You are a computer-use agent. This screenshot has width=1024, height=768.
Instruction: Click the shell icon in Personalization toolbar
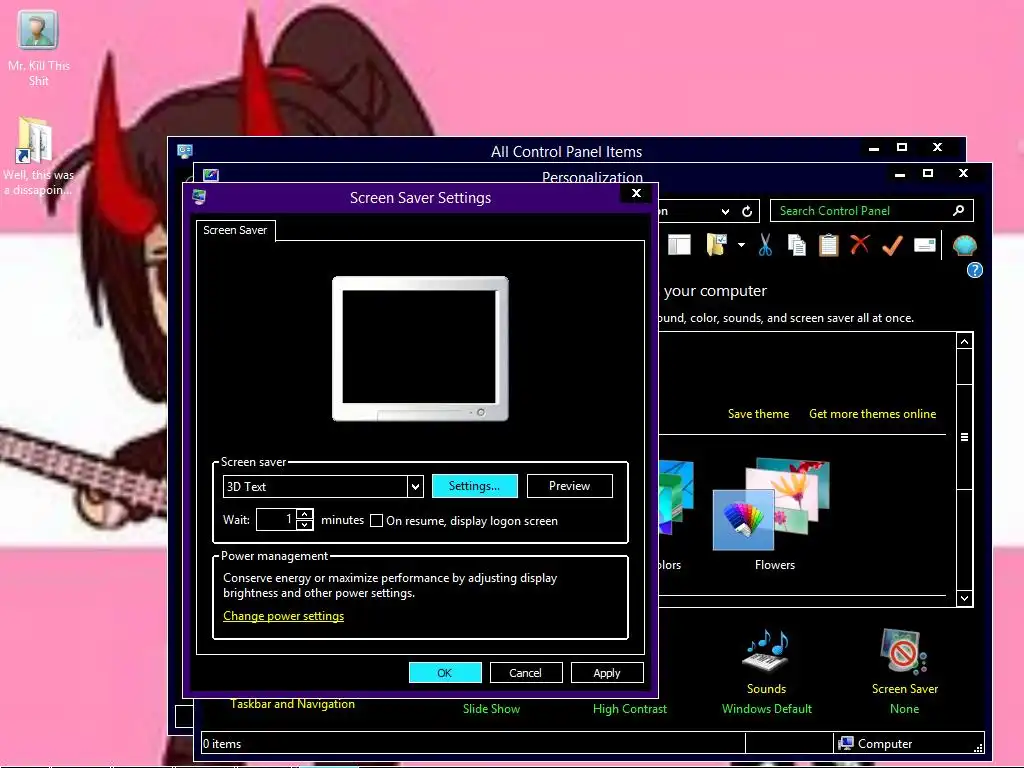[x=965, y=246]
